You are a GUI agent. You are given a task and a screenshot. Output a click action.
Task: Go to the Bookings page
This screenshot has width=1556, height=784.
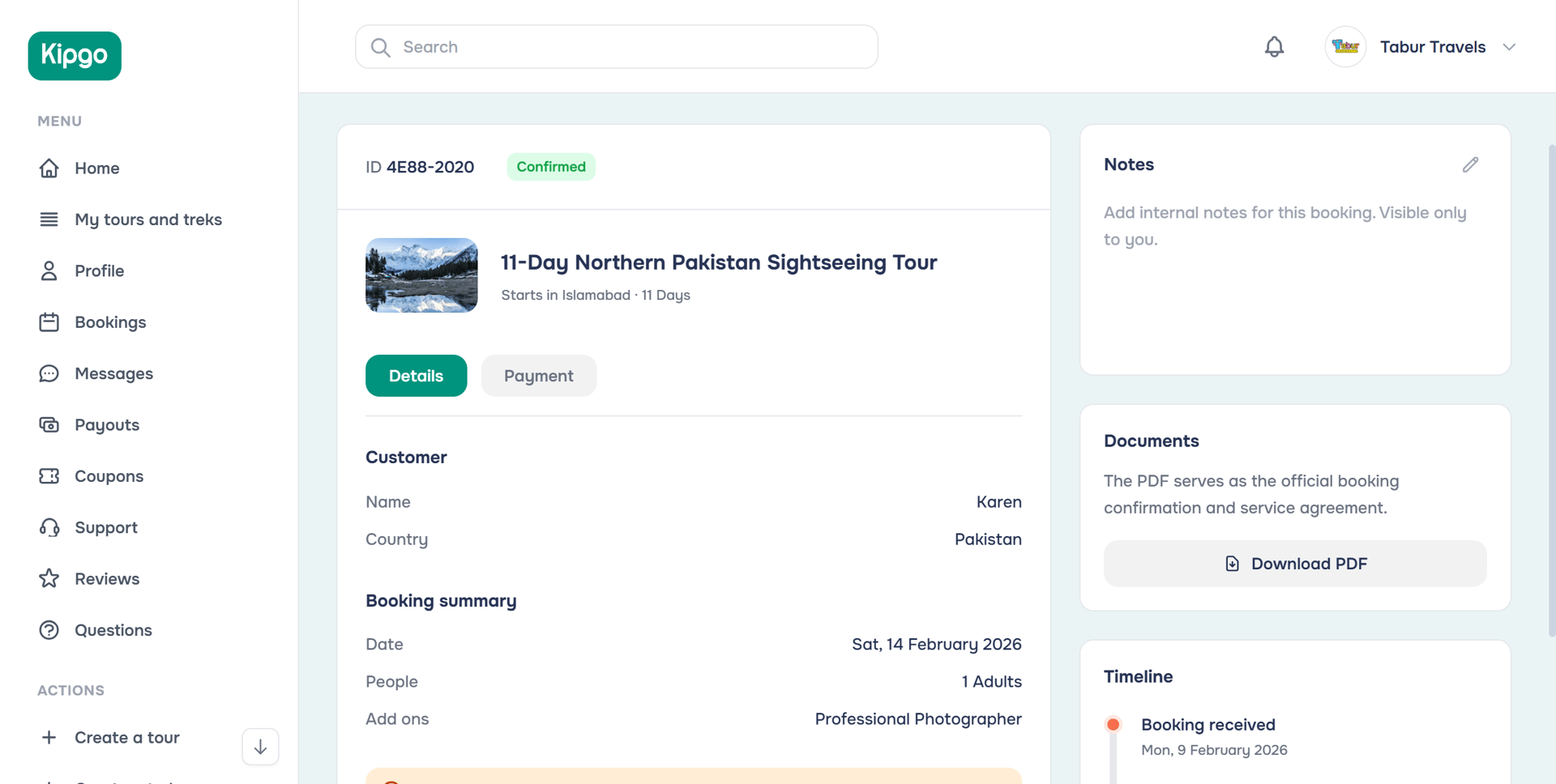tap(110, 322)
